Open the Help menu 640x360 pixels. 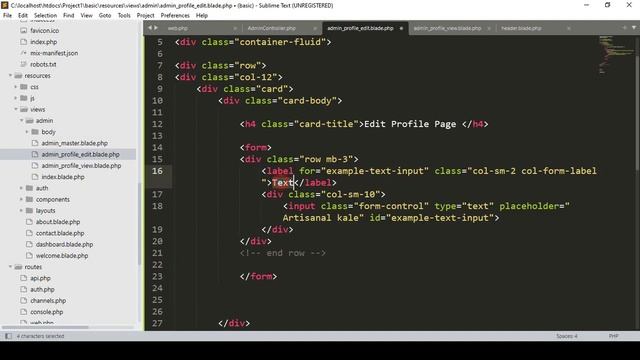[x=202, y=16]
